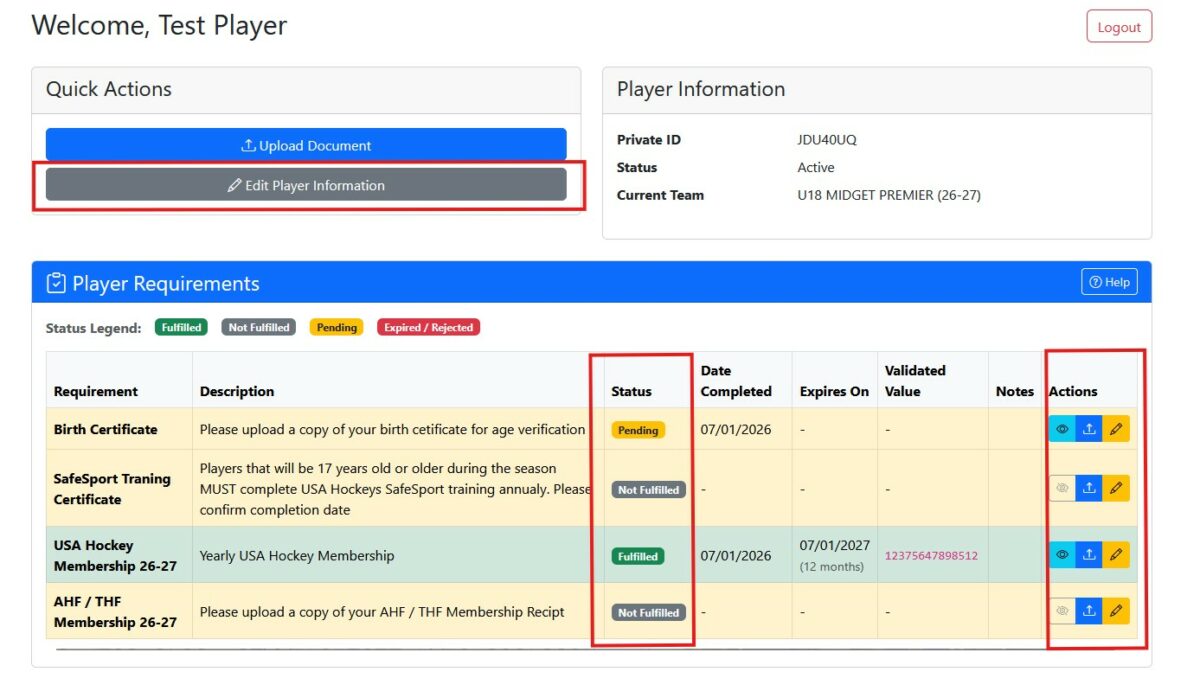The width and height of the screenshot is (1200, 691).
Task: Upload file for AHF / THF Membership
Action: click(1089, 610)
